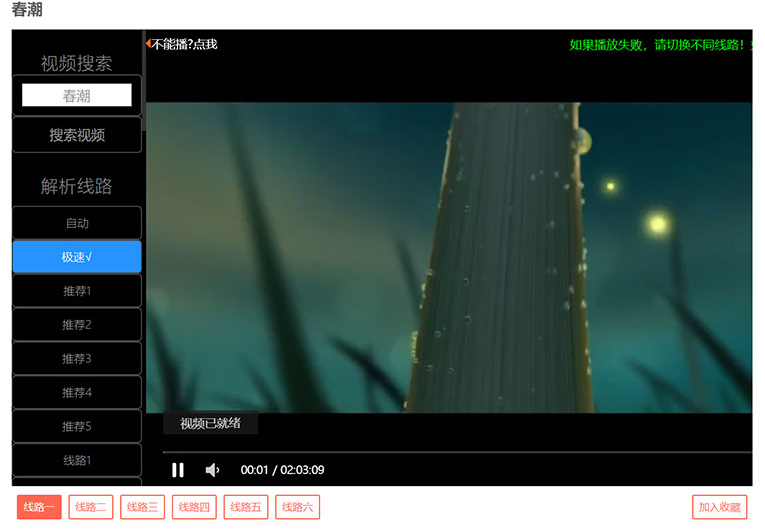Open the 线路三 source tab
The height and width of the screenshot is (532, 765).
point(143,507)
